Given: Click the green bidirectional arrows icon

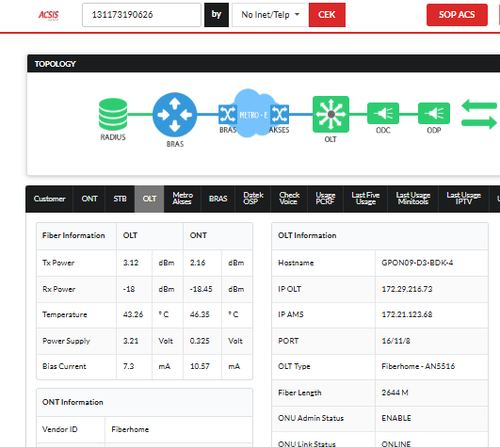Looking at the screenshot, I should tap(479, 114).
